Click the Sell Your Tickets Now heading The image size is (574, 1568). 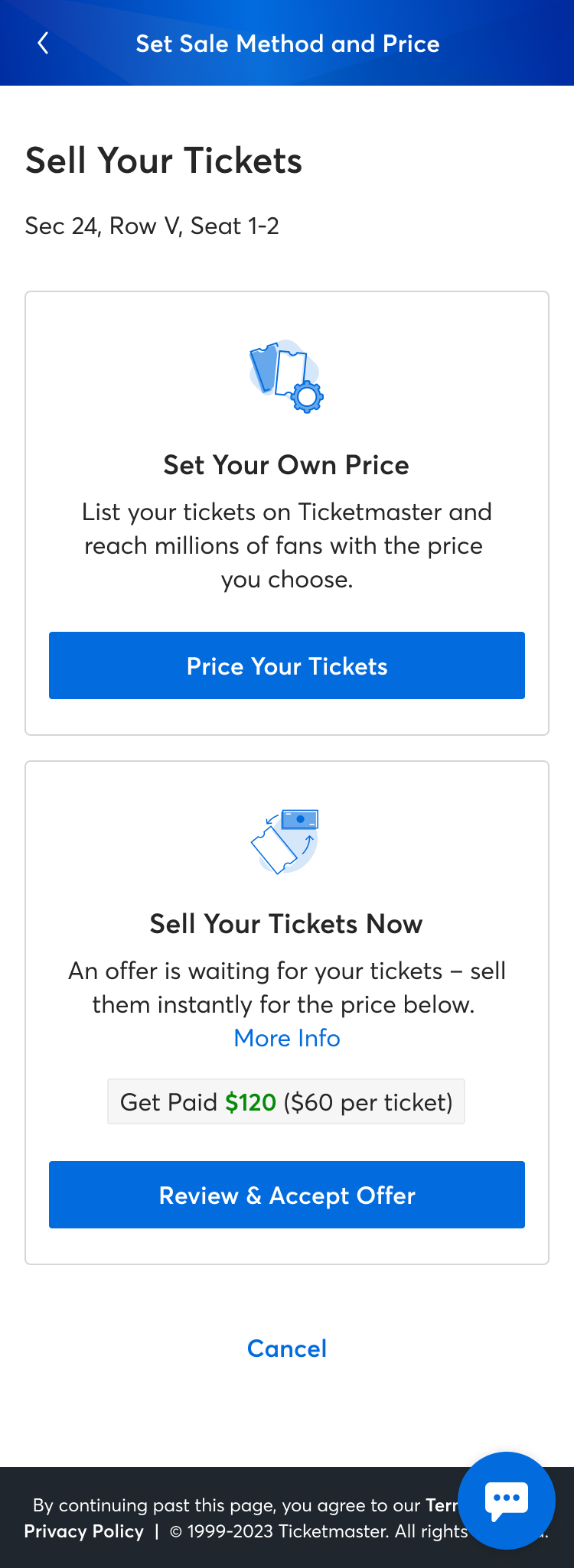click(286, 924)
